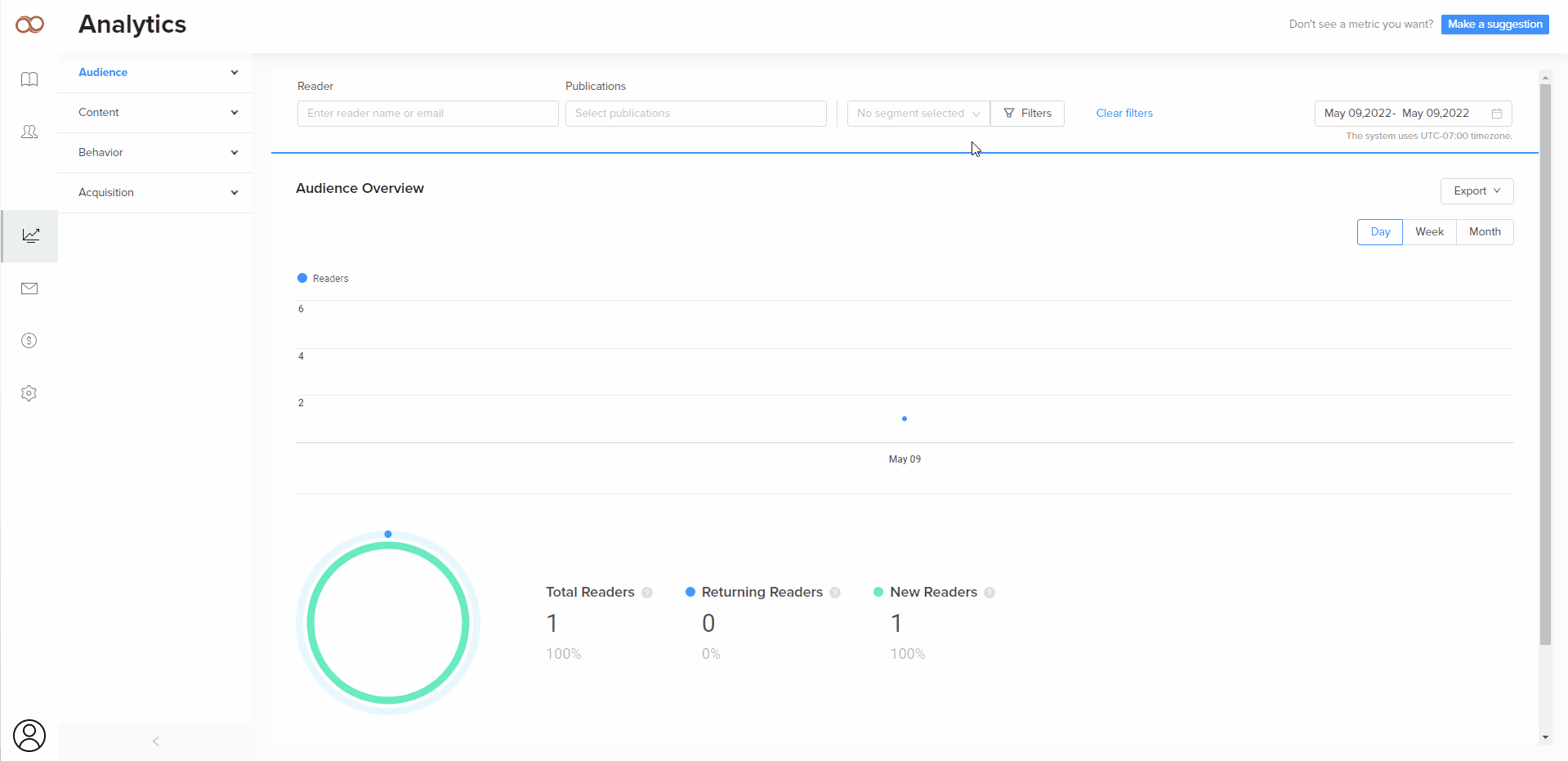The image size is (1568, 761).
Task: Expand the Behavior menu section
Action: pos(155,153)
